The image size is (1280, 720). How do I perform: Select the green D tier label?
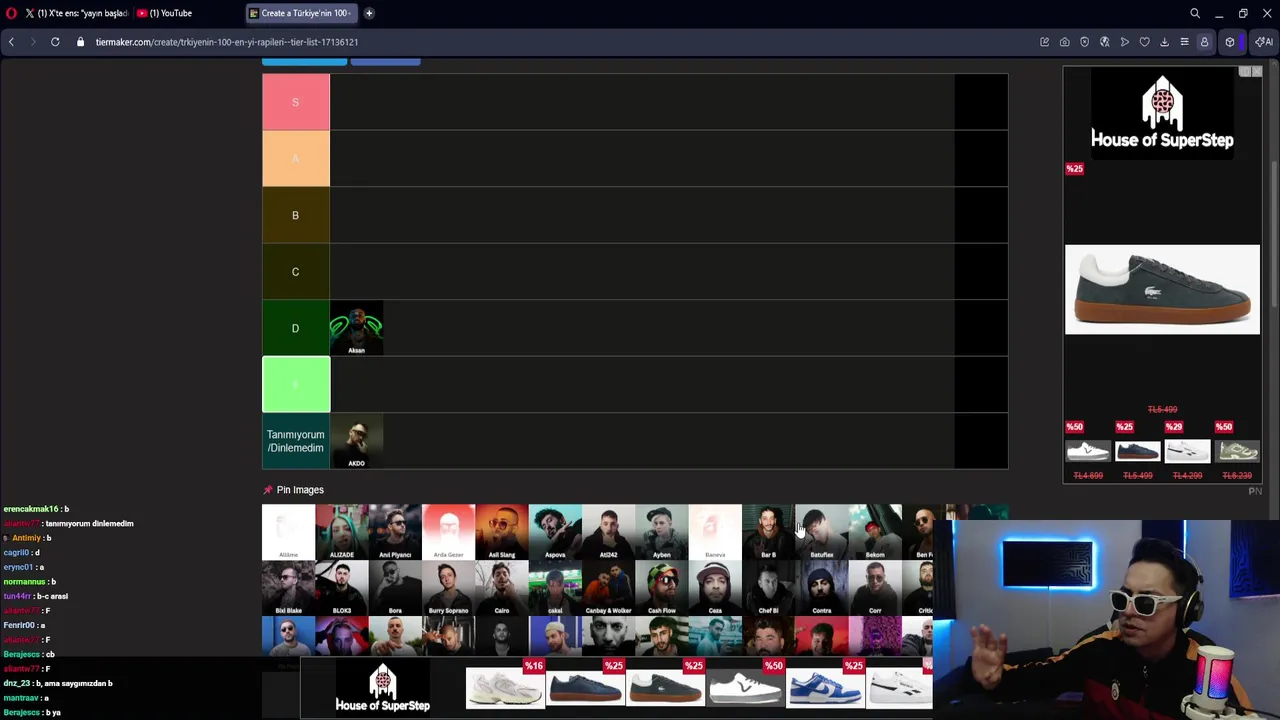pos(295,328)
